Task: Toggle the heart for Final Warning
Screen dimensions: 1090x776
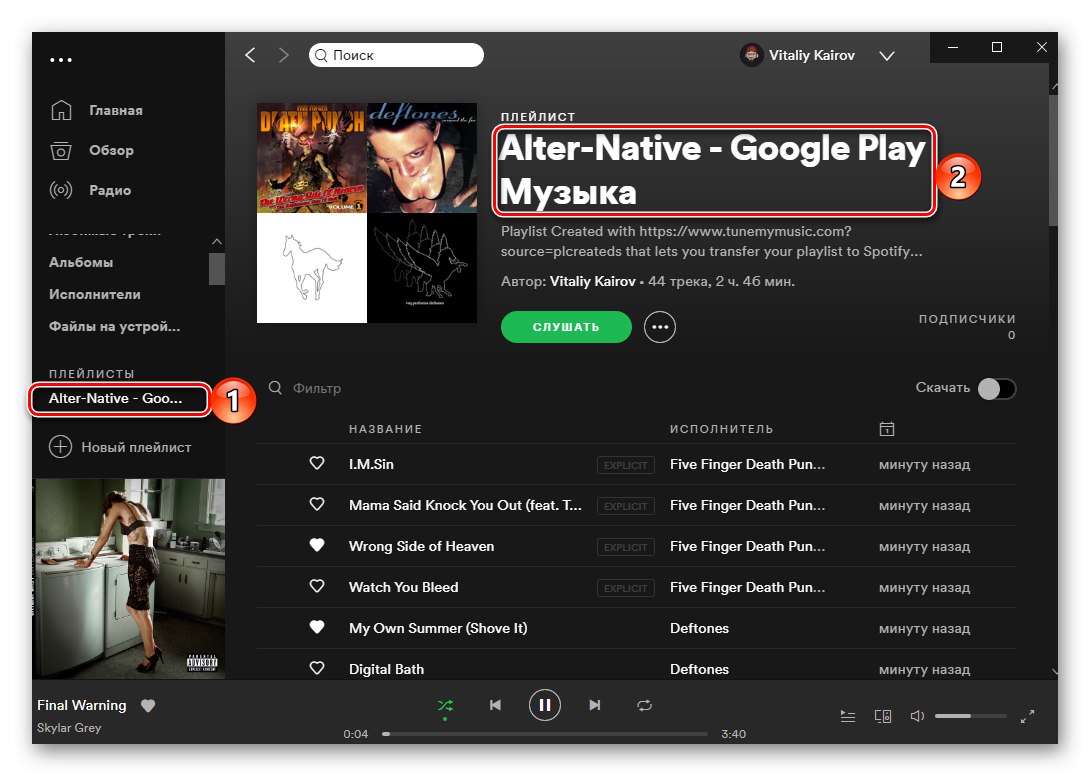Action: 148,706
